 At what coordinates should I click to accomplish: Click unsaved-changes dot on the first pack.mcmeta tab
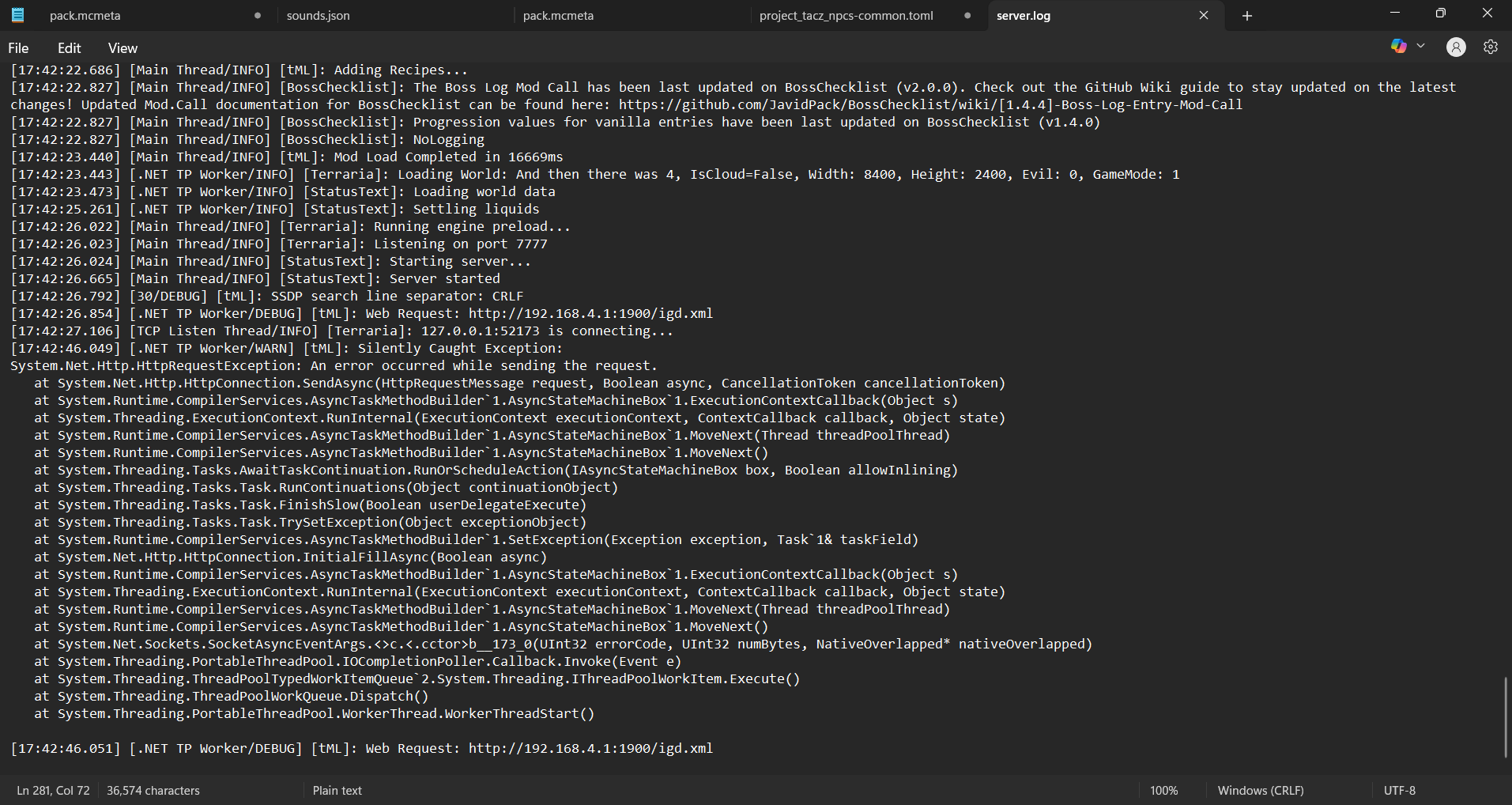(x=258, y=16)
